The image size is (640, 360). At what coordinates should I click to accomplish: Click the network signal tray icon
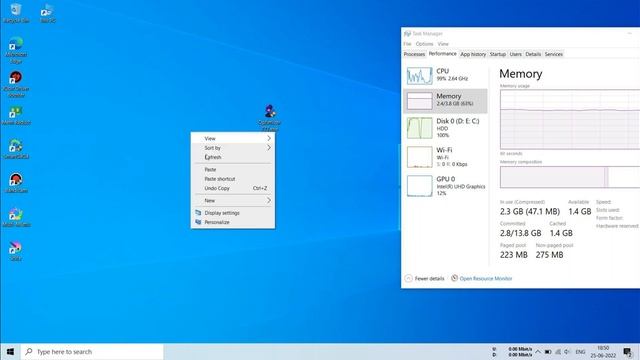(x=558, y=352)
